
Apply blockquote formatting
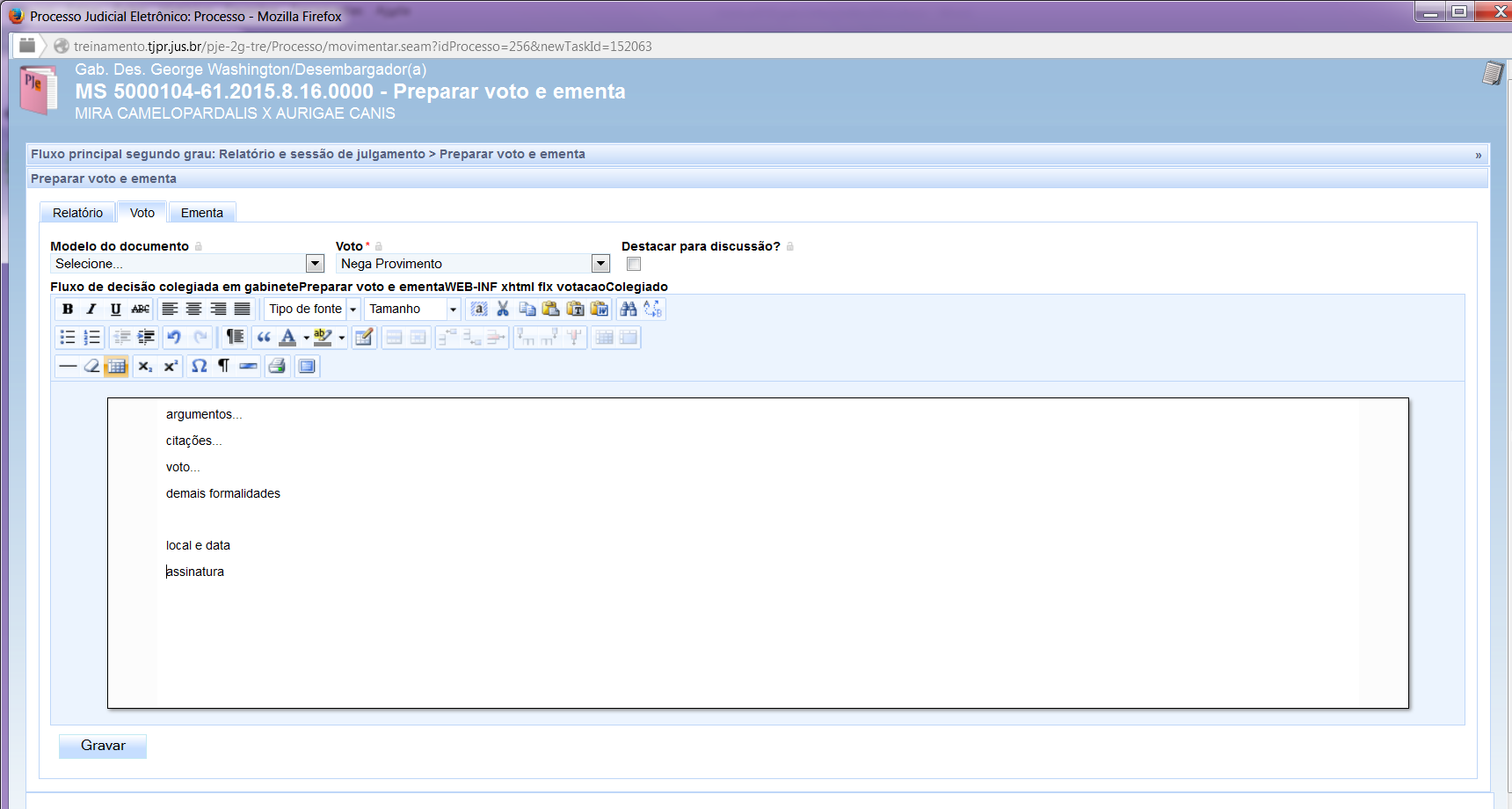pyautogui.click(x=264, y=338)
